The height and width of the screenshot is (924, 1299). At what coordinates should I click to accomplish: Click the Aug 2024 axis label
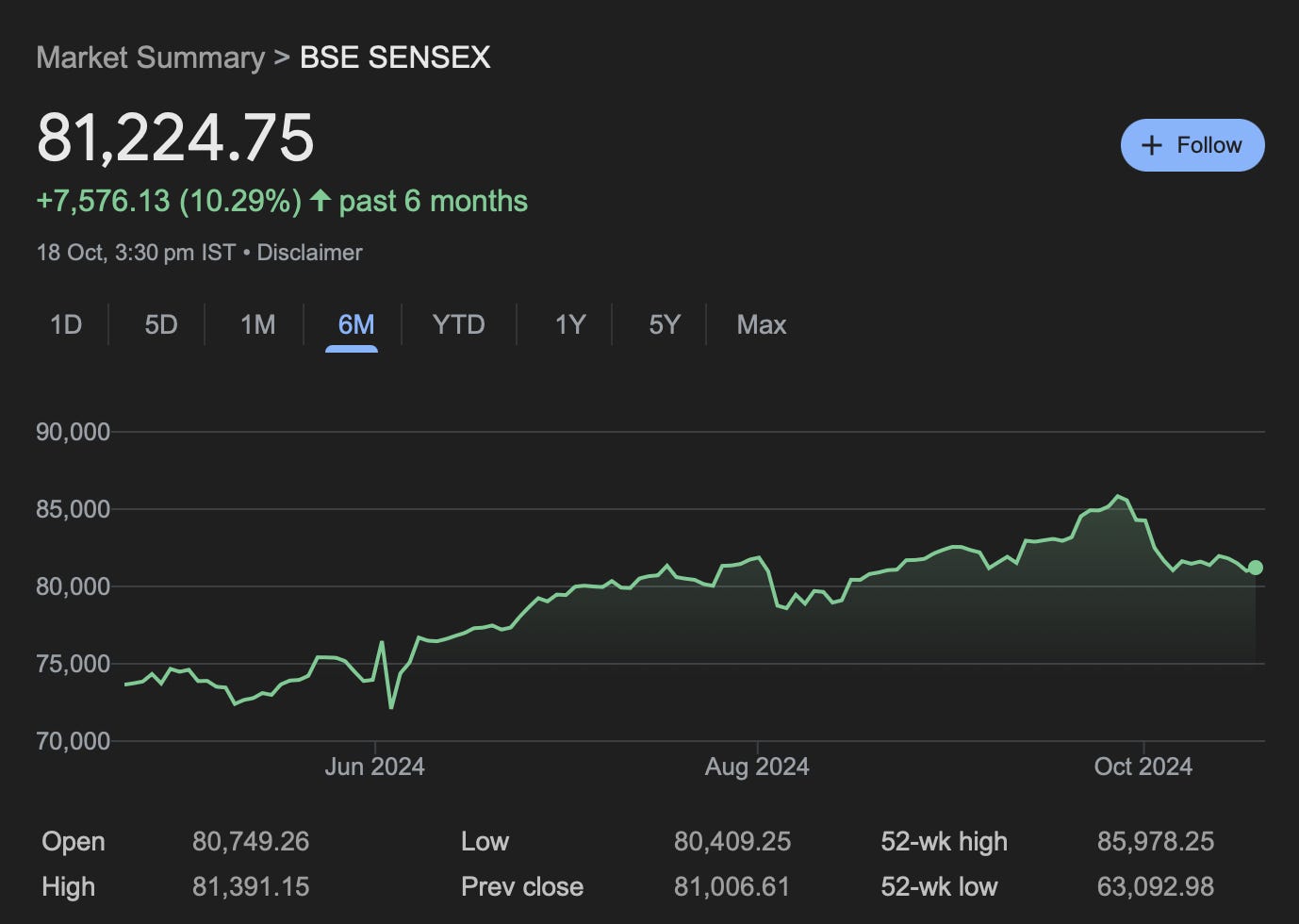click(757, 767)
